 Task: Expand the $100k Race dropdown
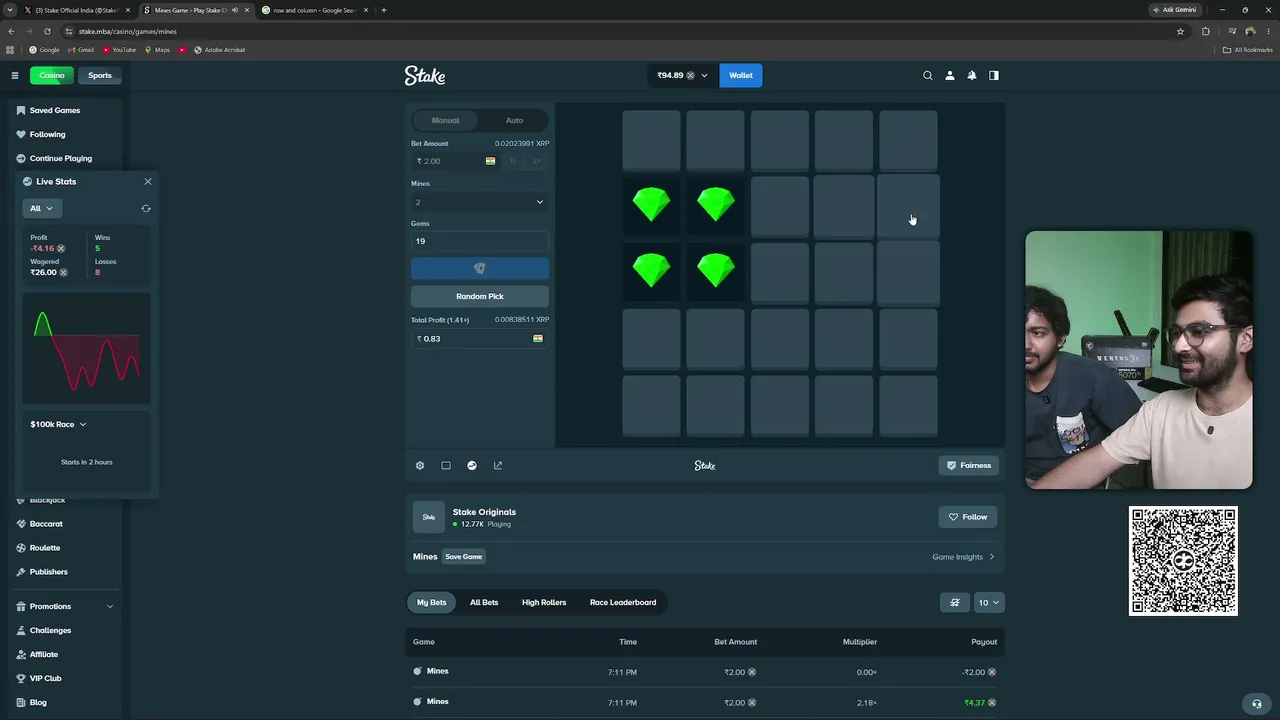pos(58,424)
